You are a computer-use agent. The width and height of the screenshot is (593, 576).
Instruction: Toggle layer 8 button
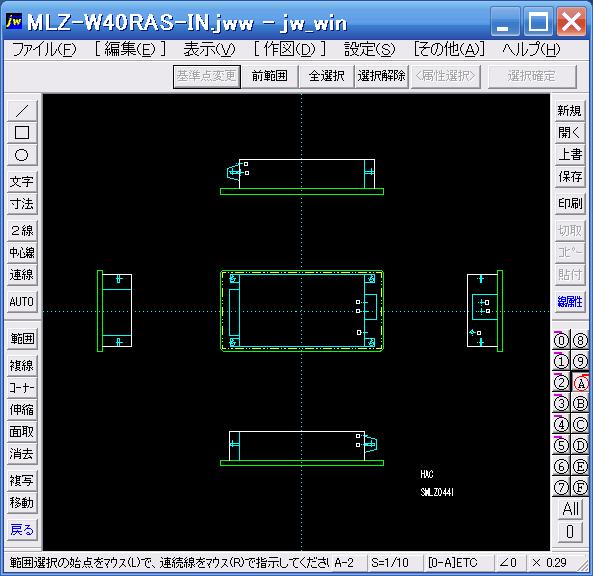[x=580, y=341]
